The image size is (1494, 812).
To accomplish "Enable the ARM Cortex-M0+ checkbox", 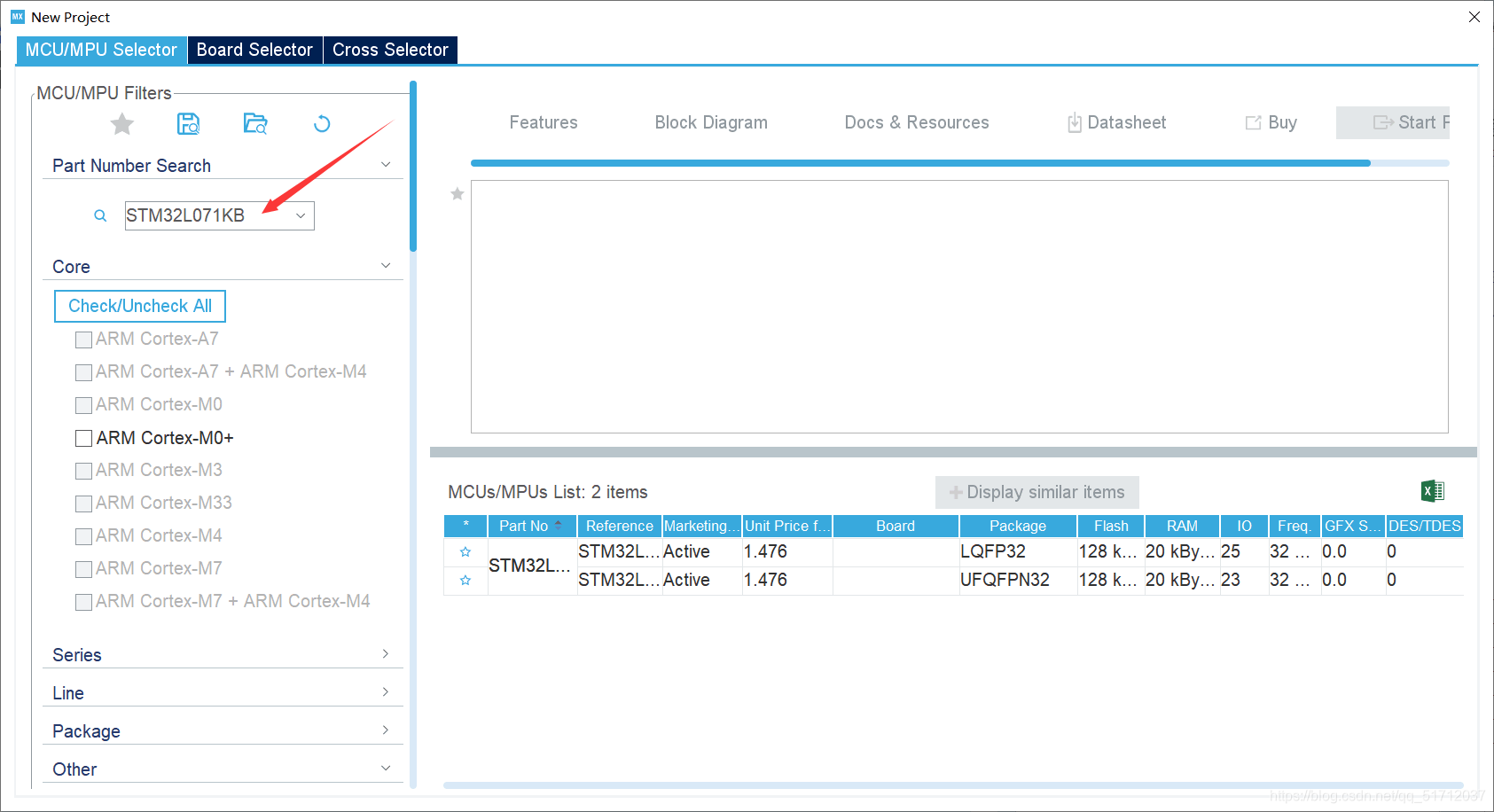I will click(84, 438).
